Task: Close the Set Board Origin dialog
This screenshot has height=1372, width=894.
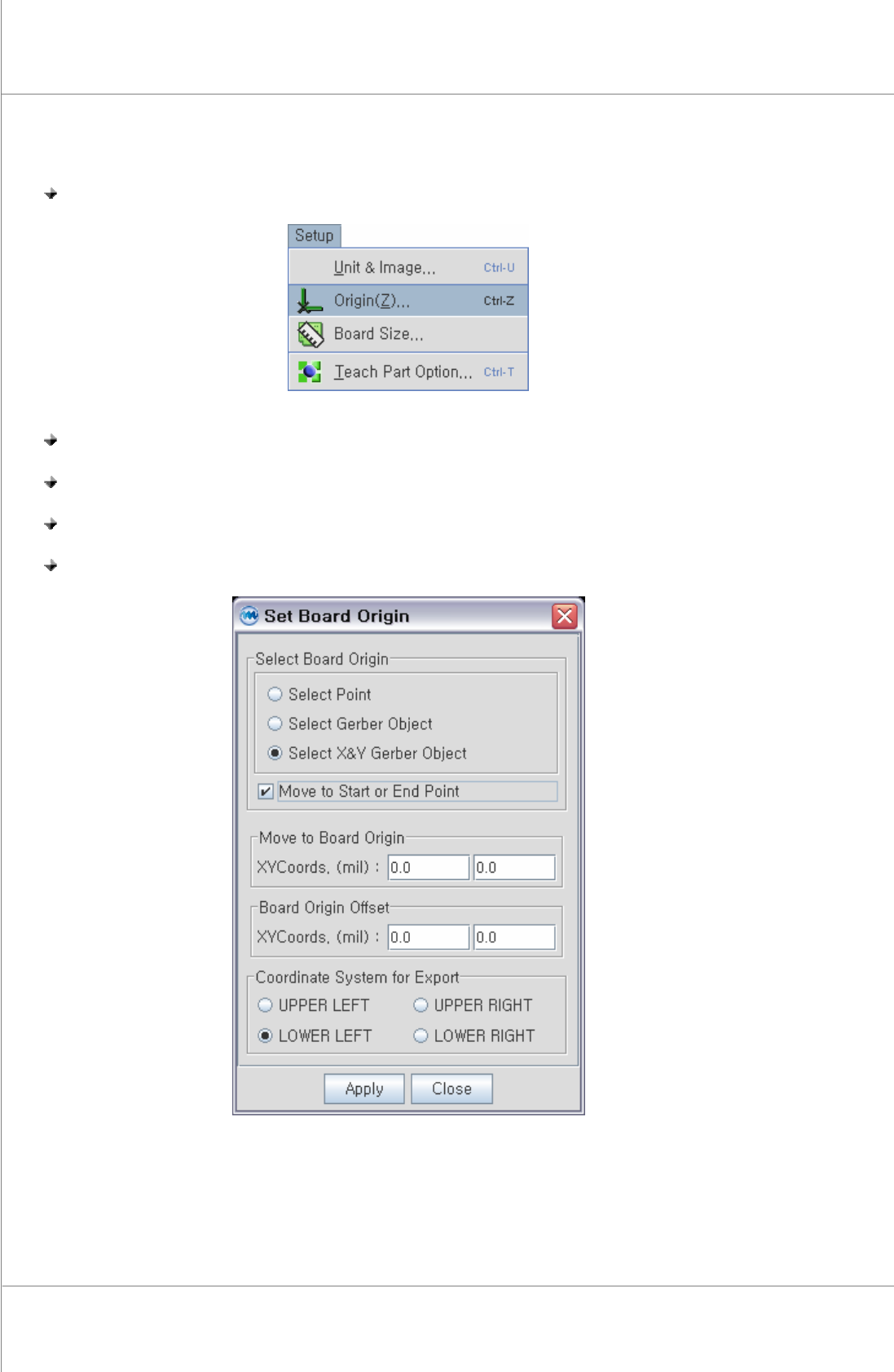Action: pos(564,616)
